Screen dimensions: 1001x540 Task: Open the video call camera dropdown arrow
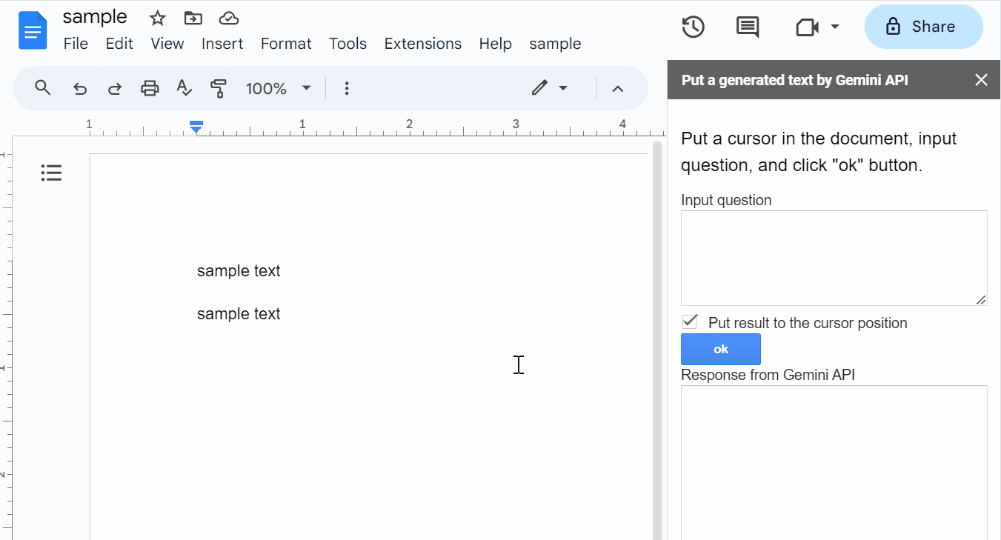[x=834, y=27]
